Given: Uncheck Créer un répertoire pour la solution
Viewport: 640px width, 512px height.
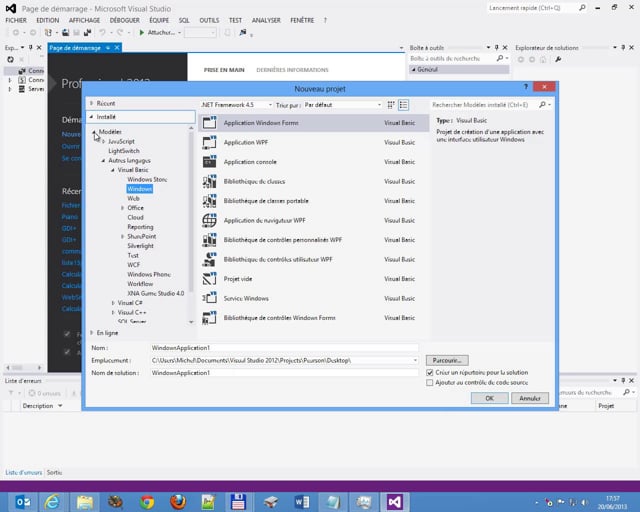Looking at the screenshot, I should (x=429, y=372).
